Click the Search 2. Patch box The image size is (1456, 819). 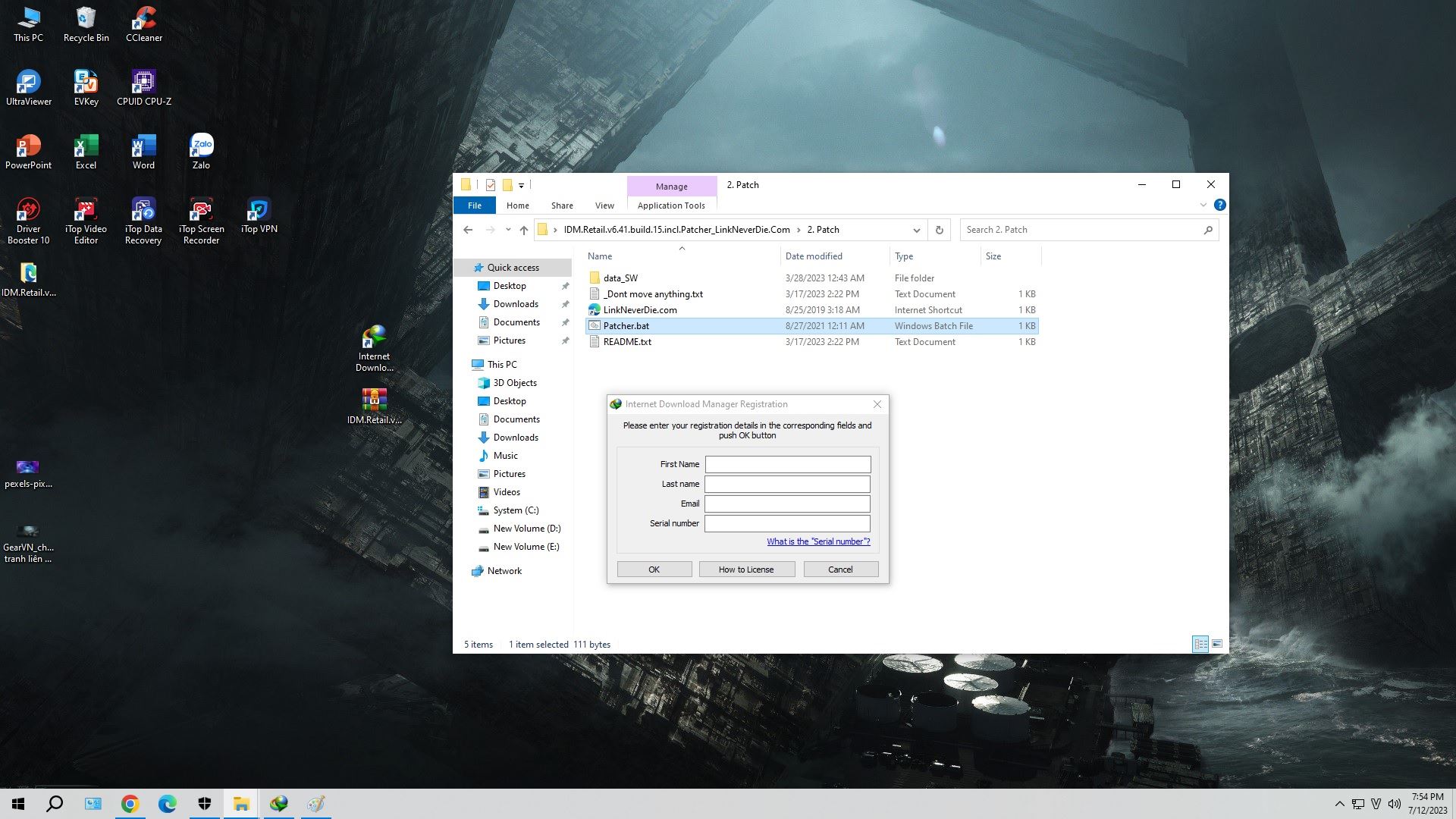click(1089, 230)
